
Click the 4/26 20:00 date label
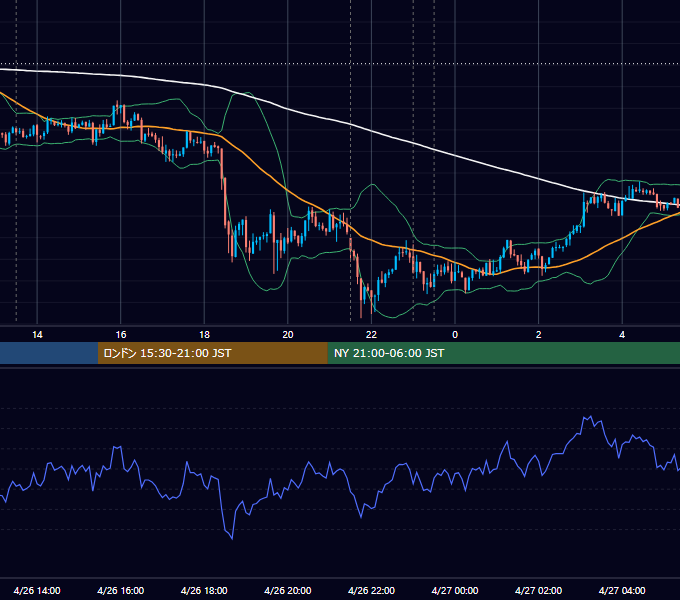coord(288,590)
